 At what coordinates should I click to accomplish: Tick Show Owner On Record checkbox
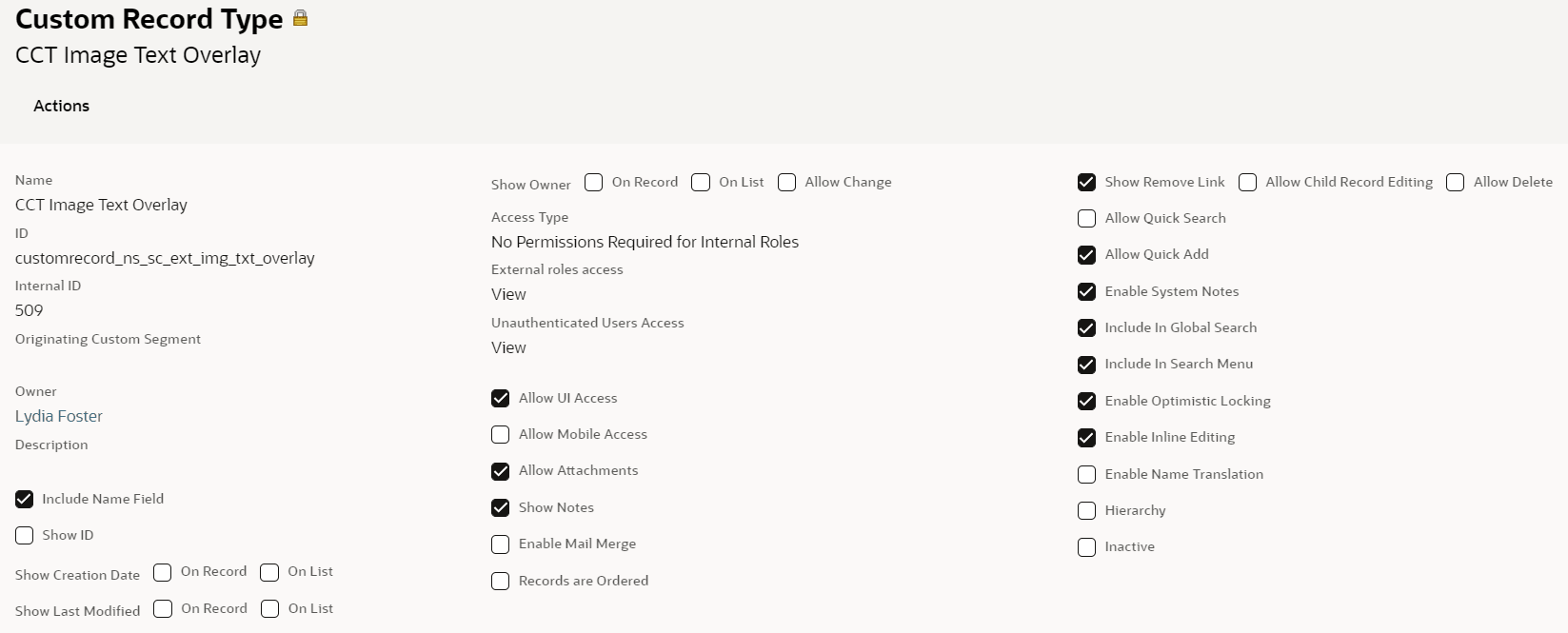click(594, 183)
